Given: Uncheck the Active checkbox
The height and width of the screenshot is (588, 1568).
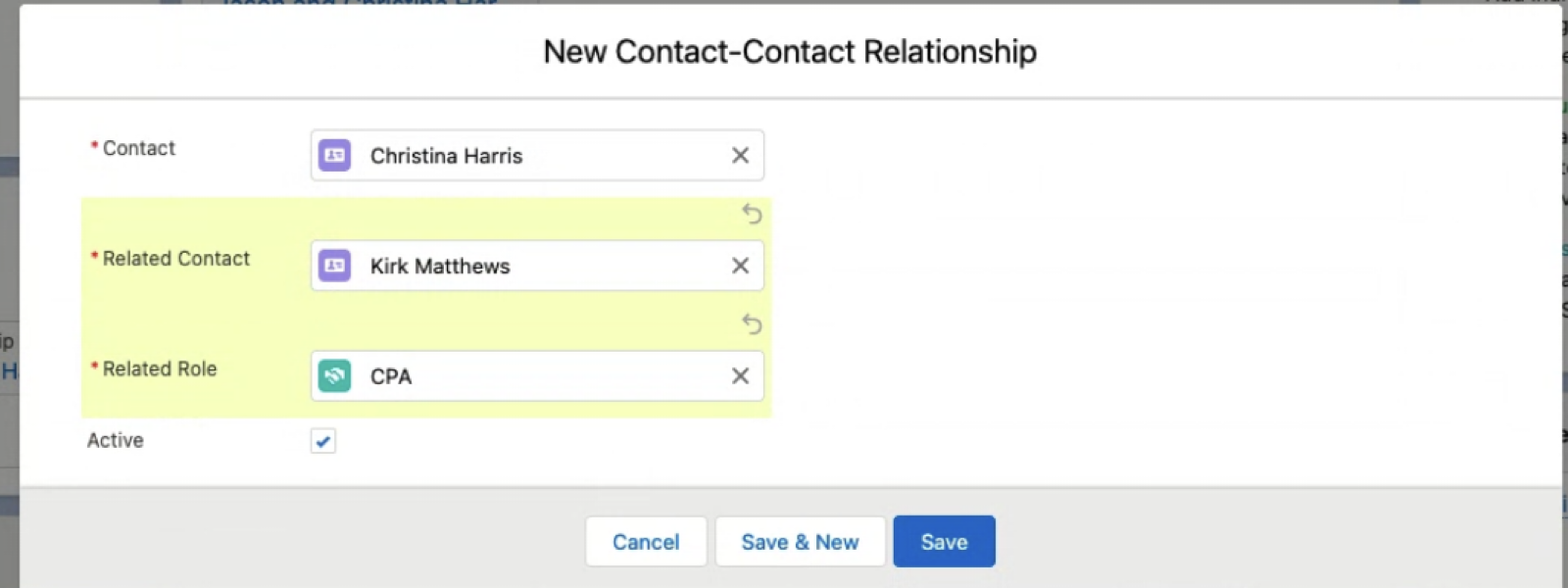Looking at the screenshot, I should 323,441.
